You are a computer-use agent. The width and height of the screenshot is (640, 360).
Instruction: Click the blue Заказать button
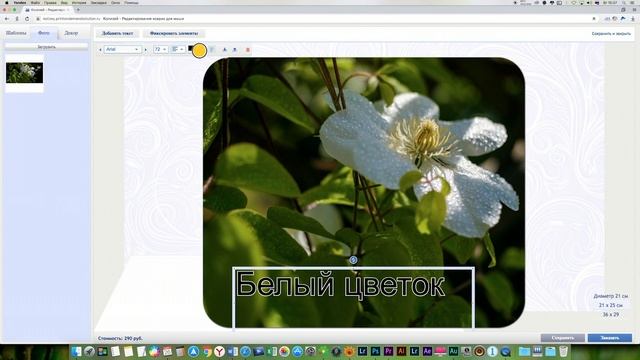(610, 338)
